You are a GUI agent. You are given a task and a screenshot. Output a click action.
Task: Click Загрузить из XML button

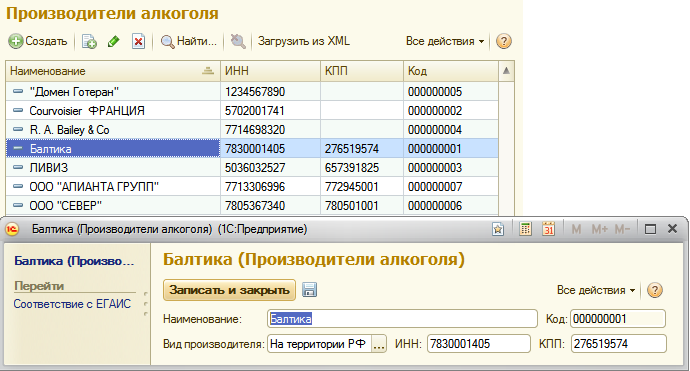click(304, 41)
